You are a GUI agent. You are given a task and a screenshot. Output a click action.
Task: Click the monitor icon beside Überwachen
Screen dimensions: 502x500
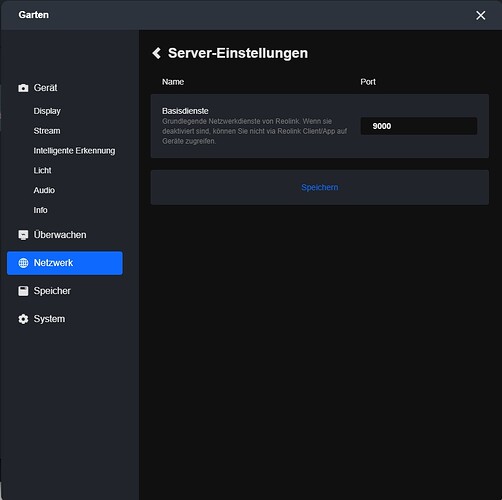23,235
